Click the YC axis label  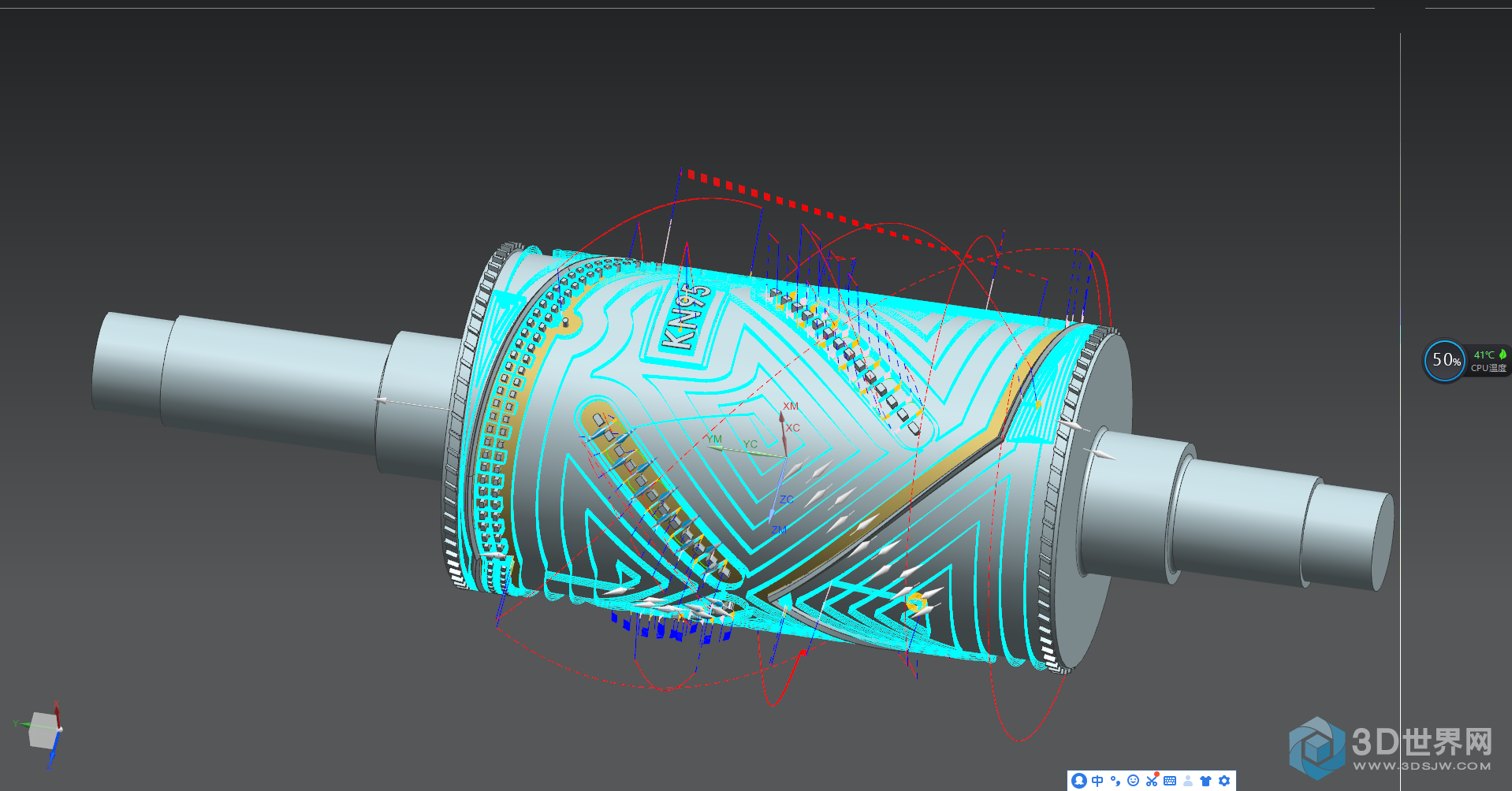(750, 444)
